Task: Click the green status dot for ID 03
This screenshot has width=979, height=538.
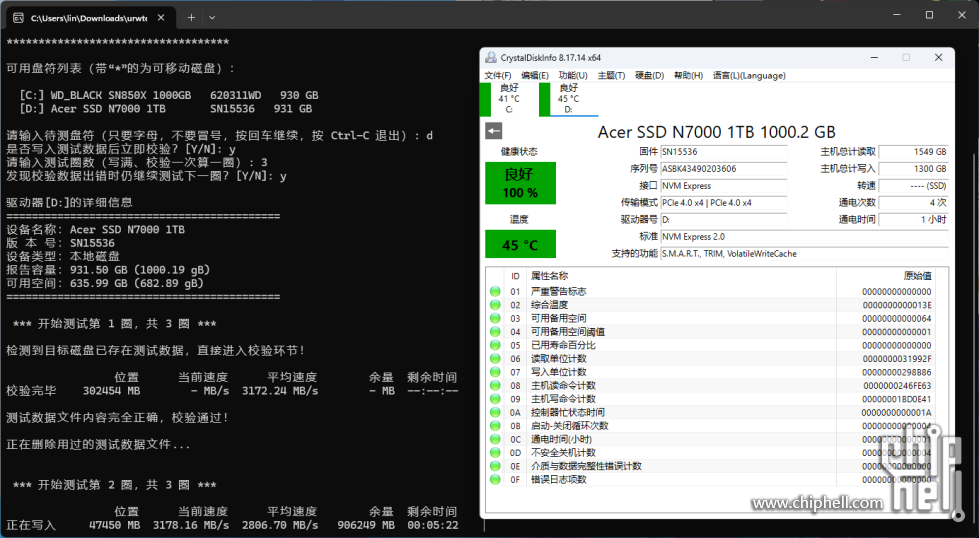Action: pyautogui.click(x=495, y=318)
